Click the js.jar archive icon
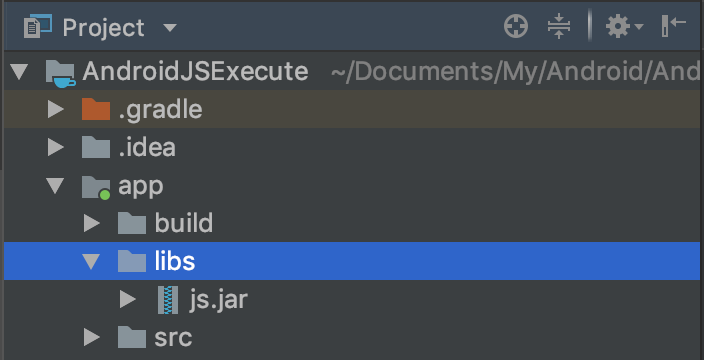The image size is (704, 360). pyautogui.click(x=168, y=300)
